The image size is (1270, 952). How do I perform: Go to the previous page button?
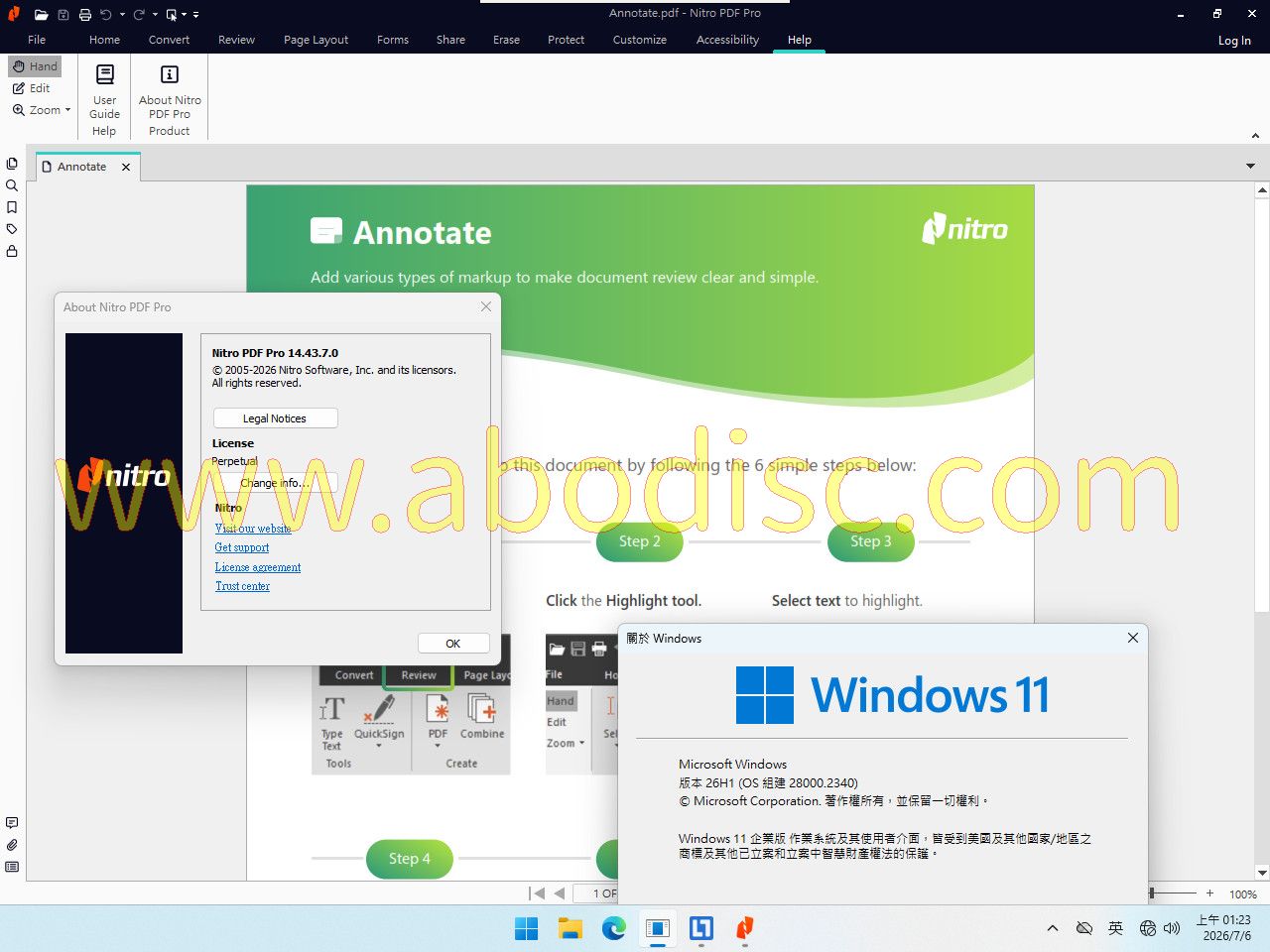click(560, 893)
